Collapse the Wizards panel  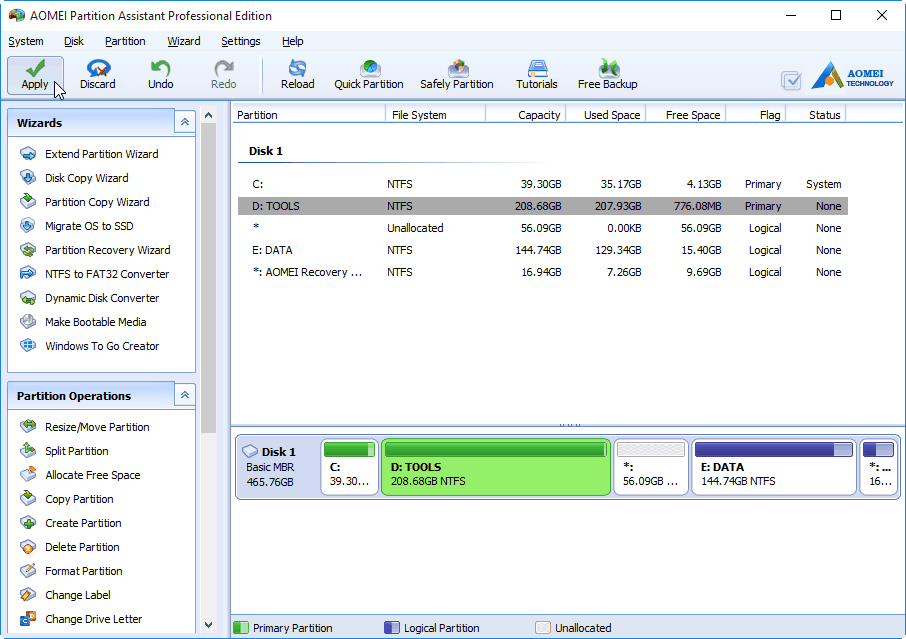pos(185,122)
